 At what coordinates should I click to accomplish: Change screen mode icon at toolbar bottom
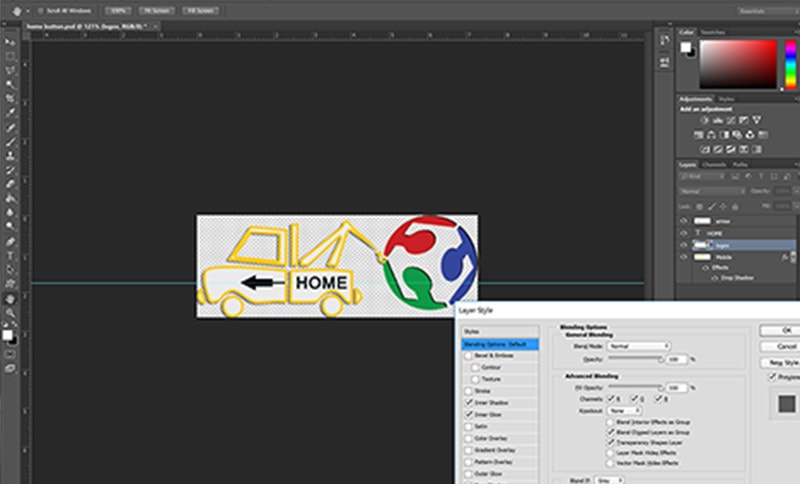pos(10,368)
